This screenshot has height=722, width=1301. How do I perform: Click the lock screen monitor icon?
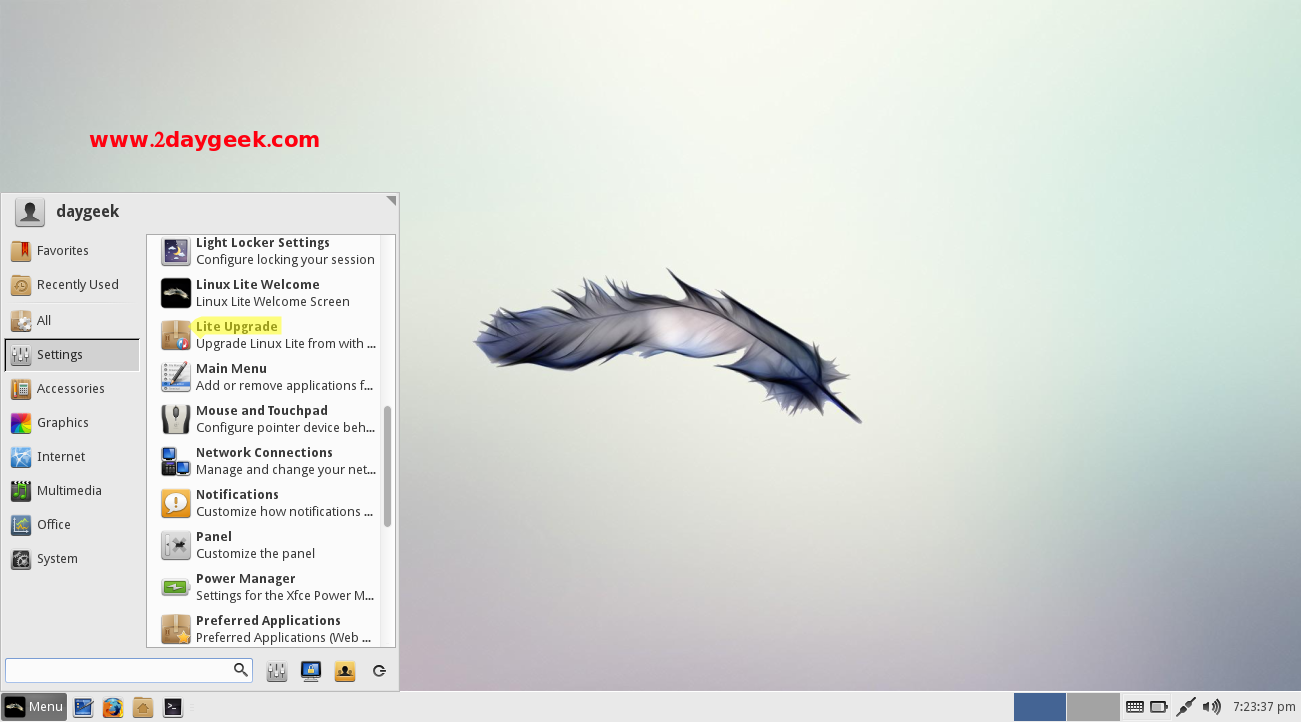coord(311,671)
